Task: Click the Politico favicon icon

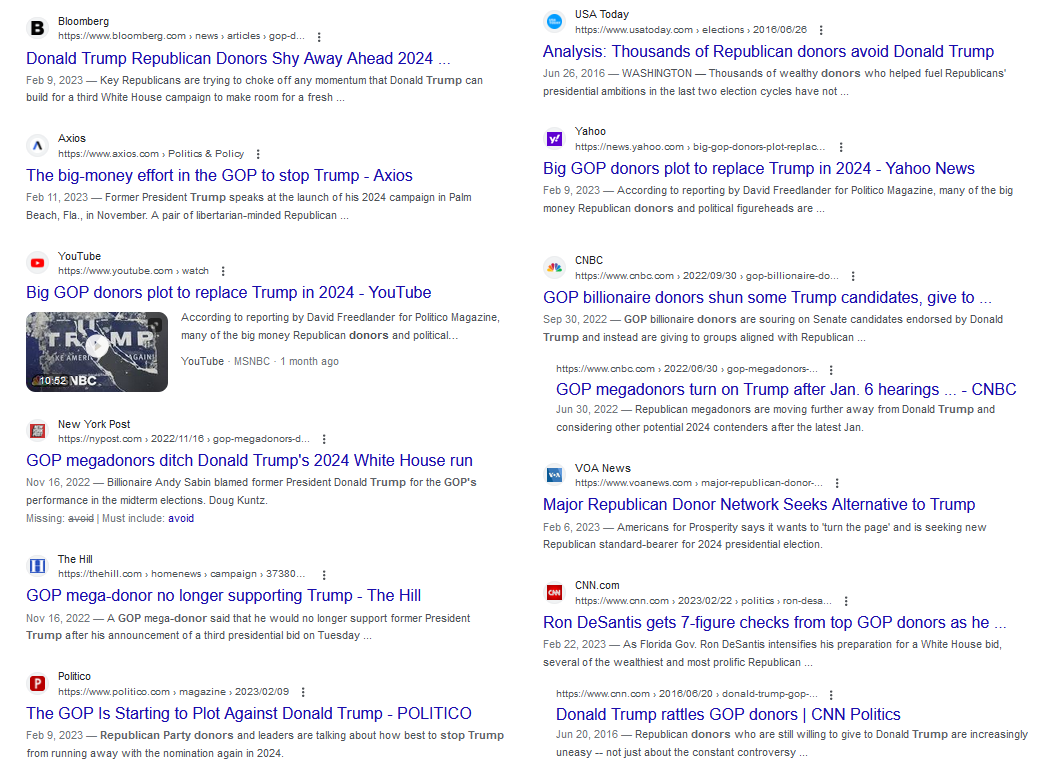Action: 38,684
